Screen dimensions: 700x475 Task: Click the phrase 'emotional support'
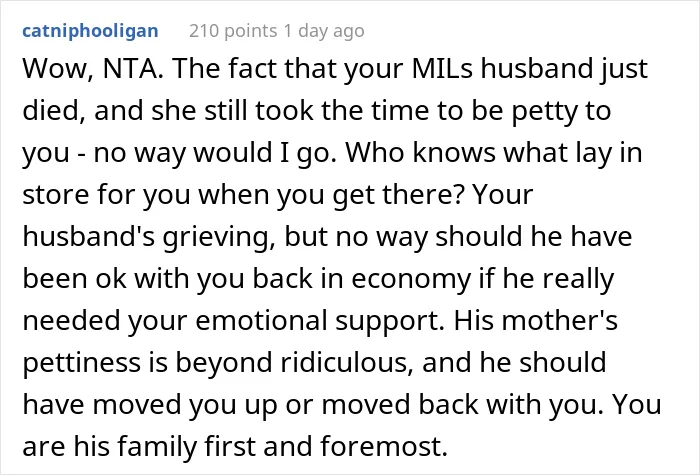point(317,321)
